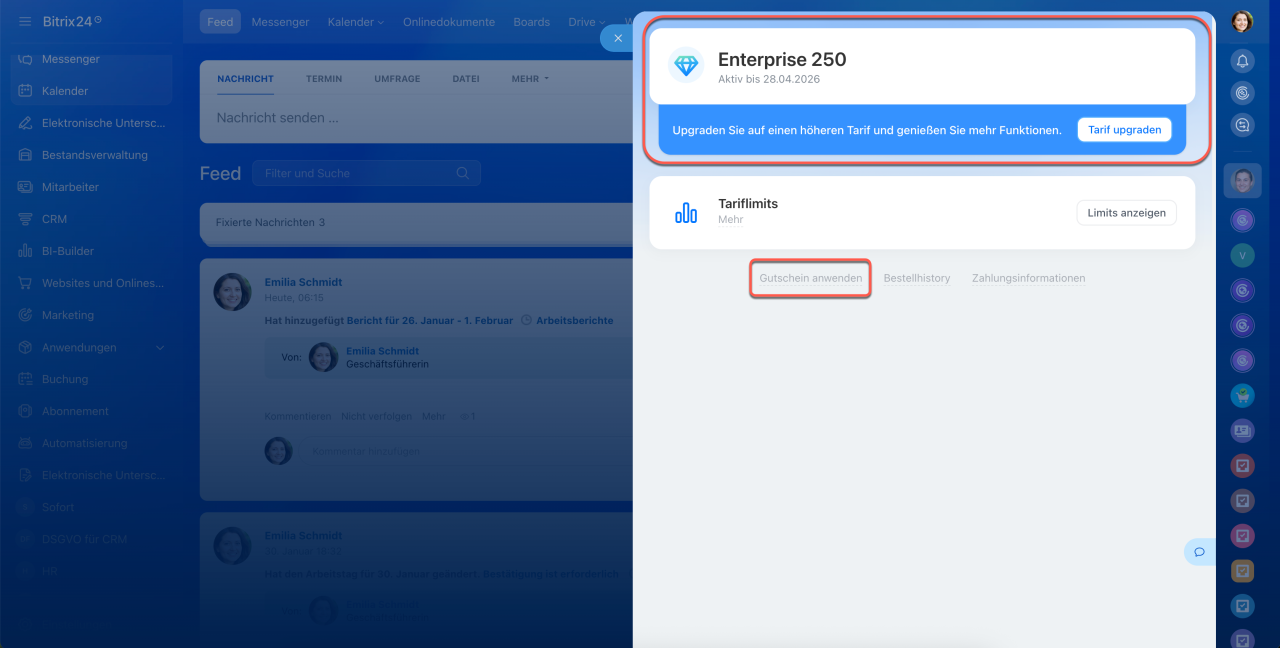Expand Fixierte Nachrichten 3 section
This screenshot has height=648, width=1280.
tap(417, 222)
